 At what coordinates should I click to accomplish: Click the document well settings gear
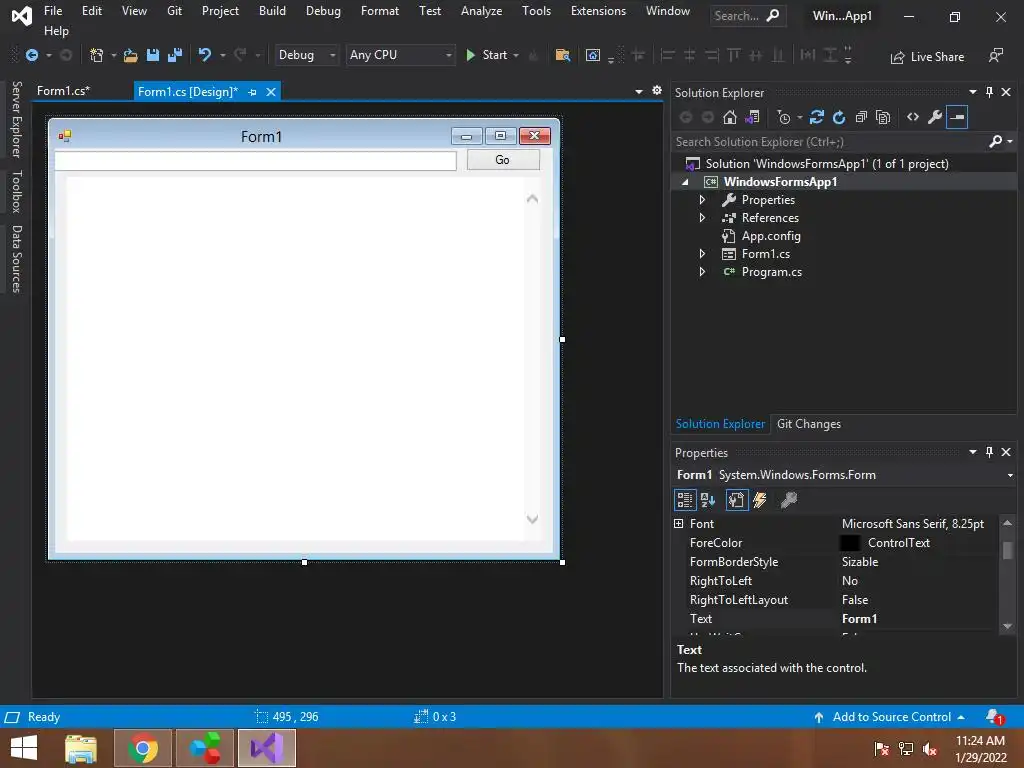click(x=657, y=91)
